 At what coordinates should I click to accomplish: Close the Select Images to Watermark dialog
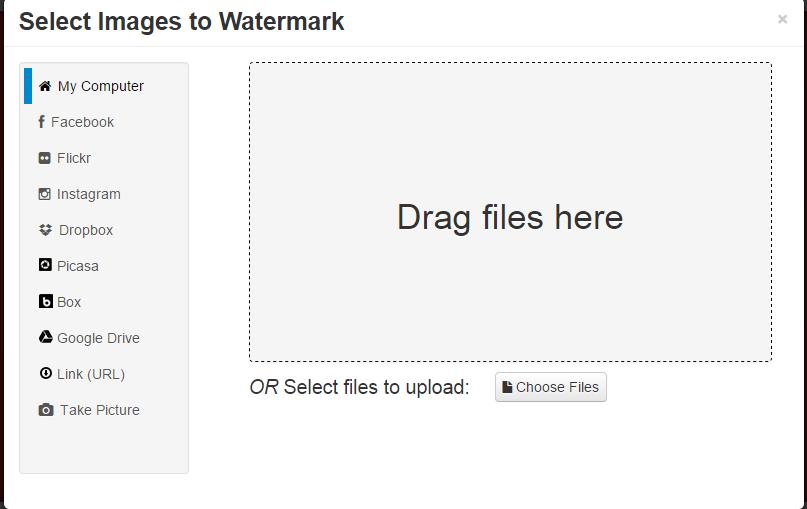[782, 19]
